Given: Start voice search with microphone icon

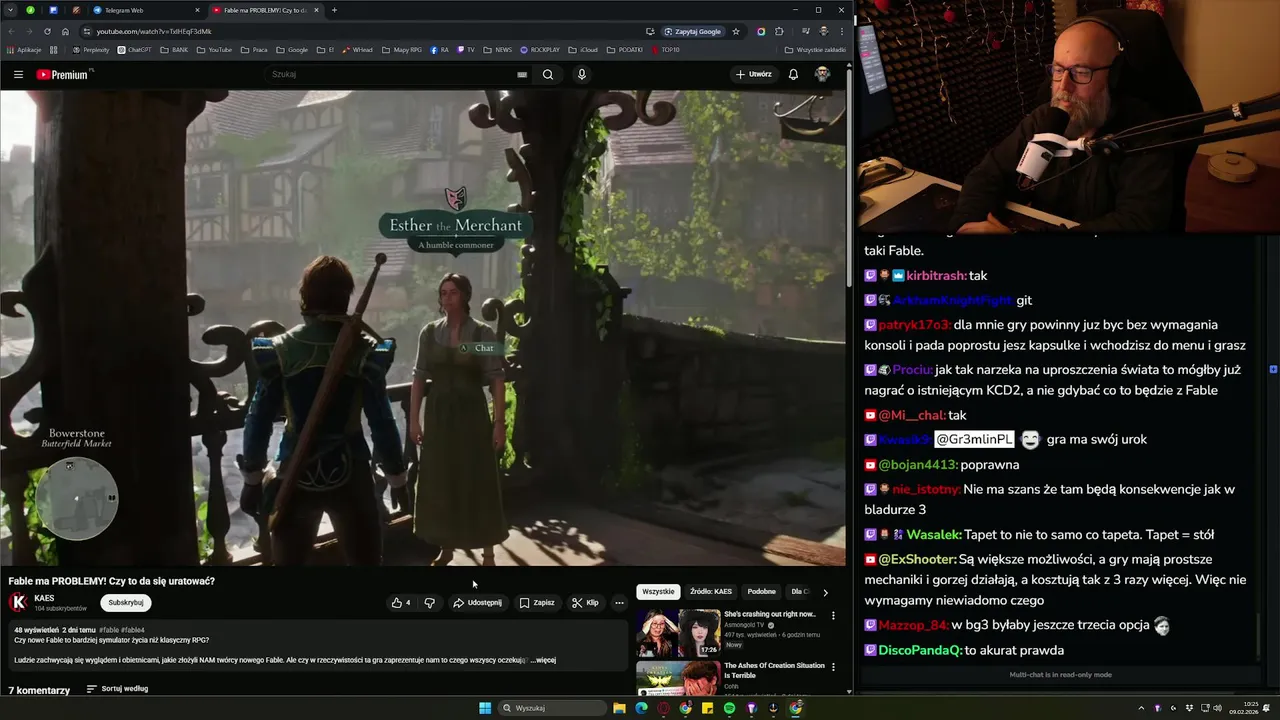Looking at the screenshot, I should tap(581, 74).
